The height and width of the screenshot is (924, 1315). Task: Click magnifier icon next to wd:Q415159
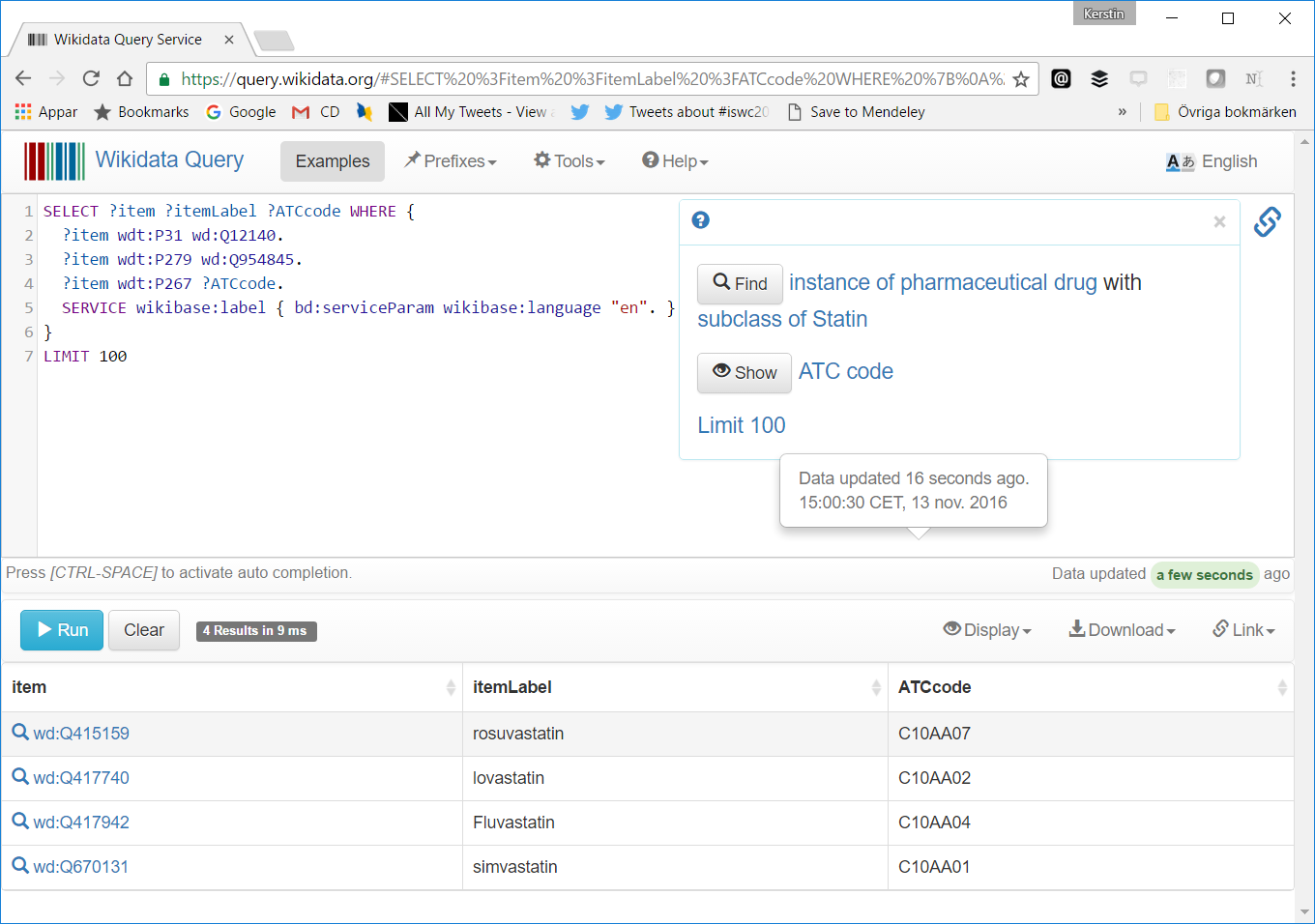[x=20, y=733]
